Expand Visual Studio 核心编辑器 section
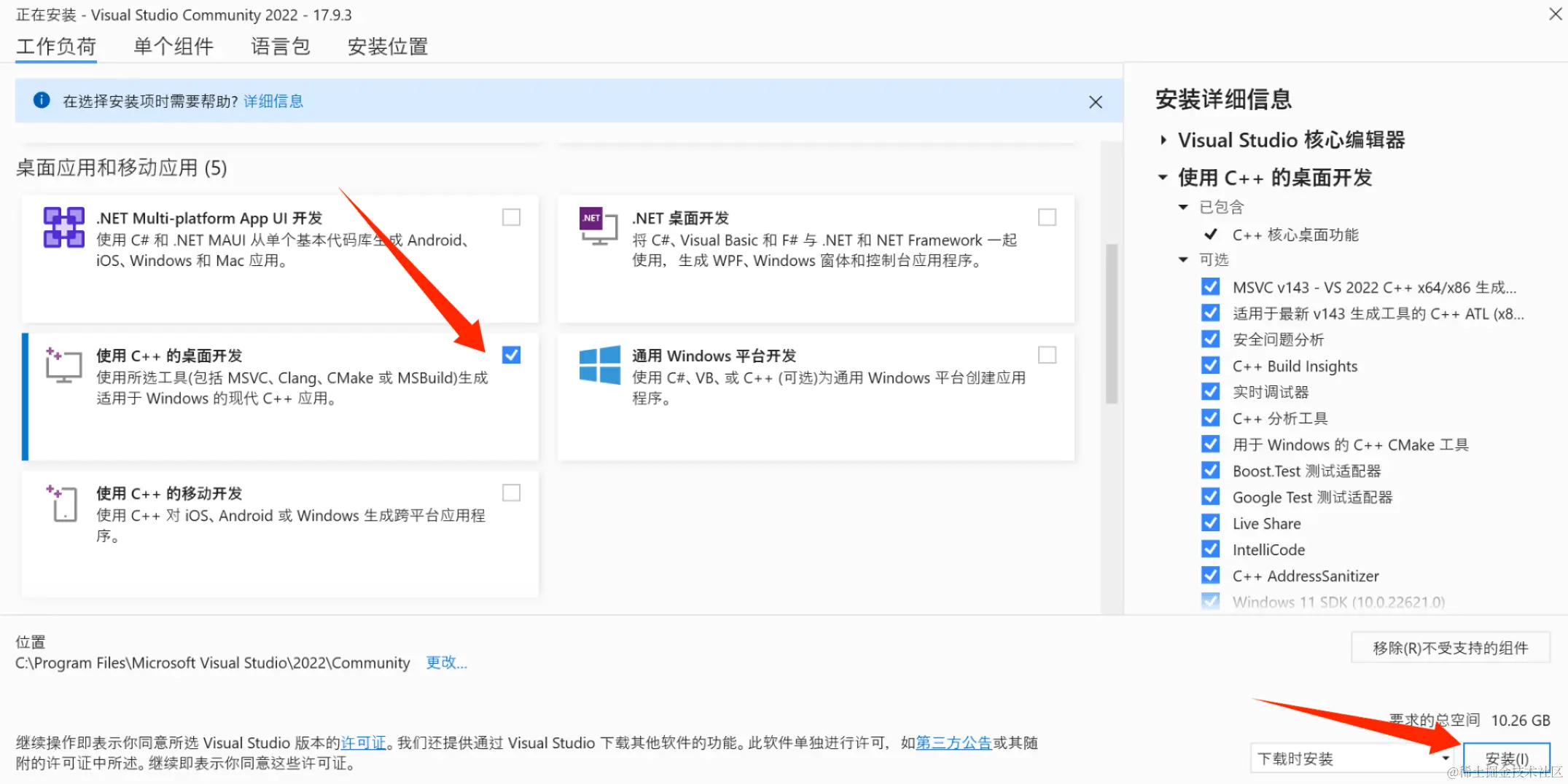 tap(1163, 140)
